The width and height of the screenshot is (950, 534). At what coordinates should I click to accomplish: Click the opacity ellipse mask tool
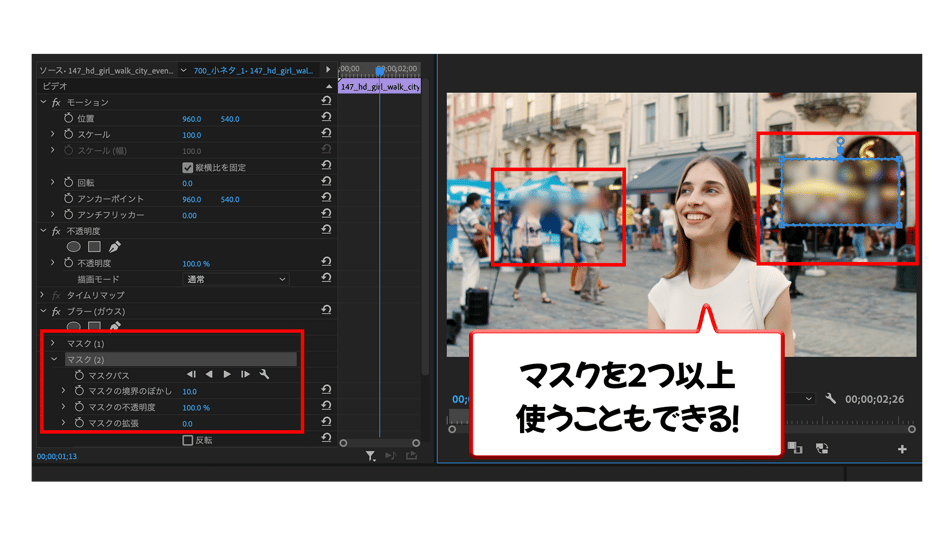[73, 247]
